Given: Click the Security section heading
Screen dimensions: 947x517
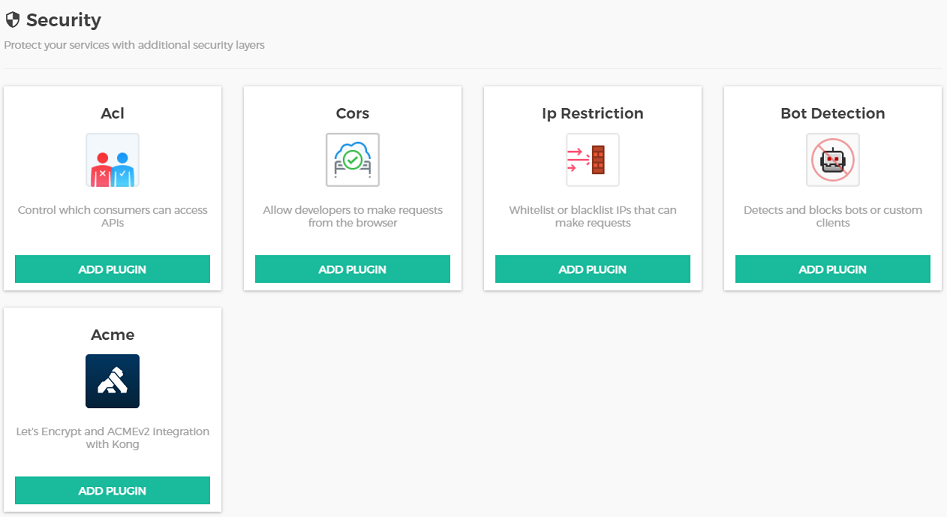Looking at the screenshot, I should (x=63, y=20).
